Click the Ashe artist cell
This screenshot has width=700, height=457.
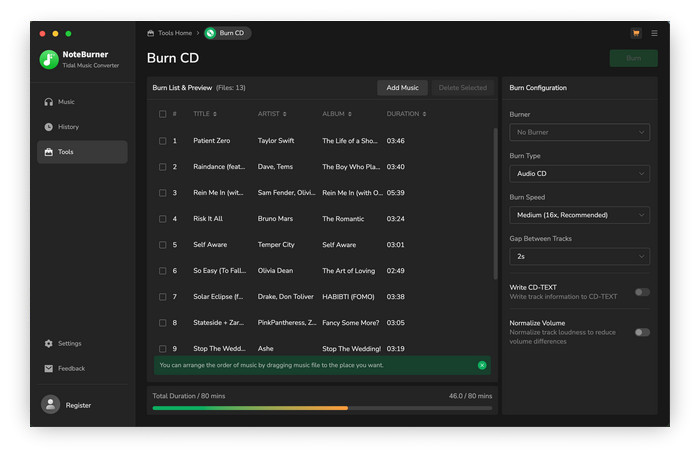(265, 349)
